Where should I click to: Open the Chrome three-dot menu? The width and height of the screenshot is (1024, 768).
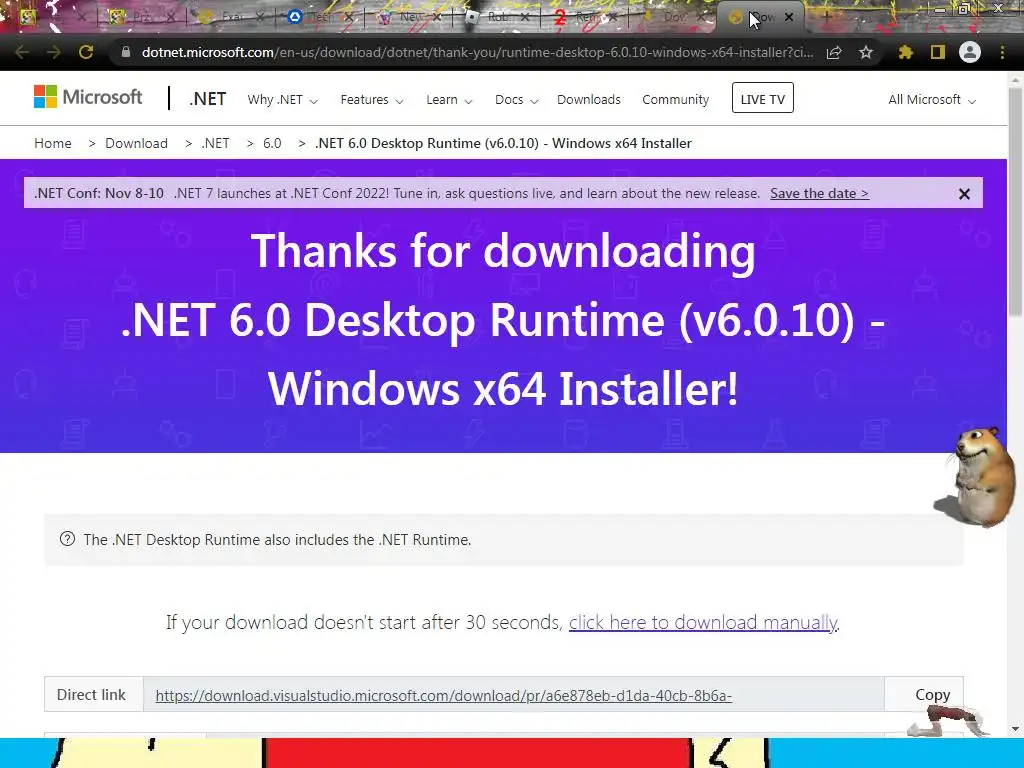(x=1002, y=52)
